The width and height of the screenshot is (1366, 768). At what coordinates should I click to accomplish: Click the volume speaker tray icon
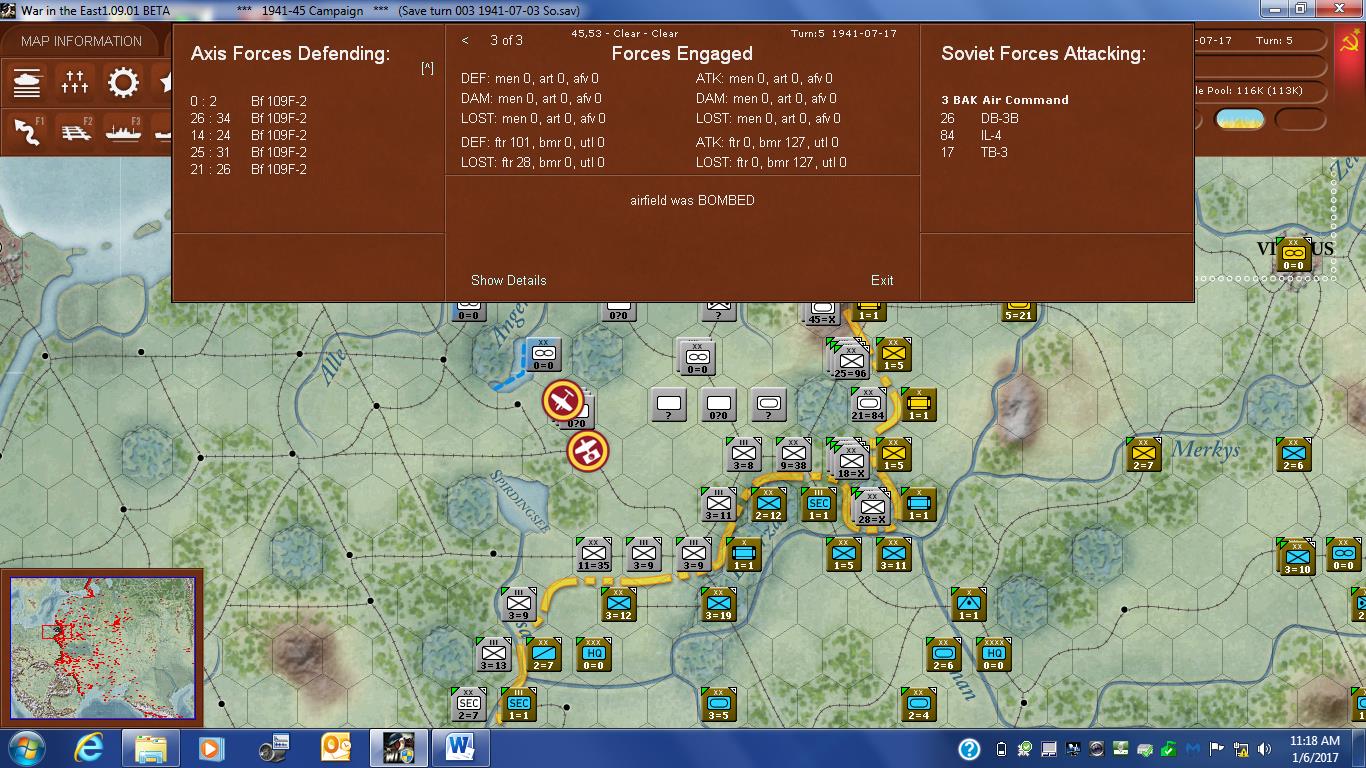1267,749
